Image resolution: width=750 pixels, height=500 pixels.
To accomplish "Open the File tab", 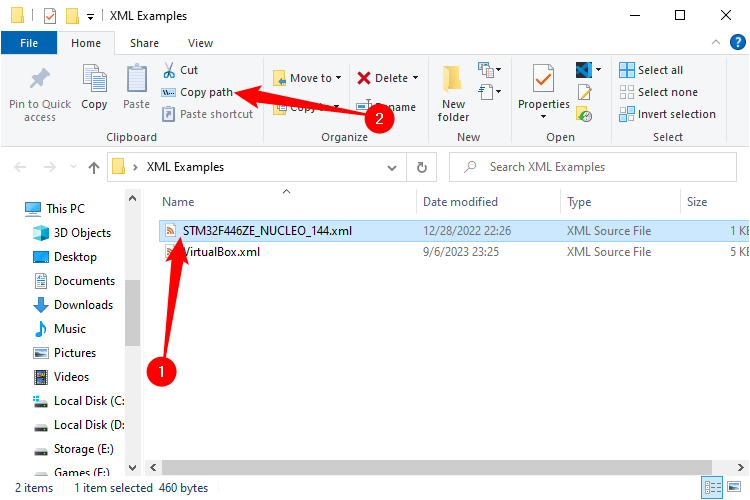I will 29,43.
